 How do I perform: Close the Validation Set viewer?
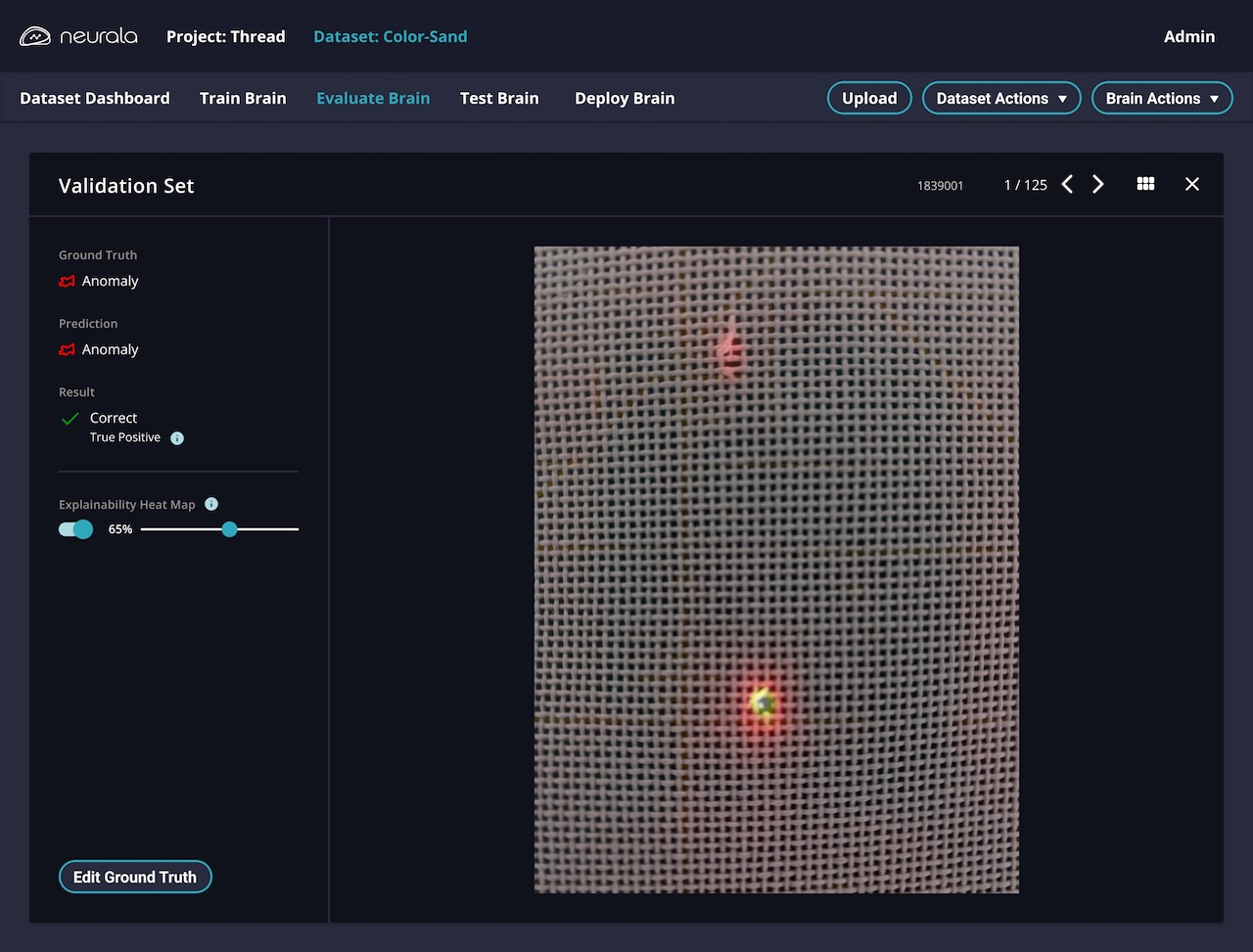click(x=1191, y=184)
